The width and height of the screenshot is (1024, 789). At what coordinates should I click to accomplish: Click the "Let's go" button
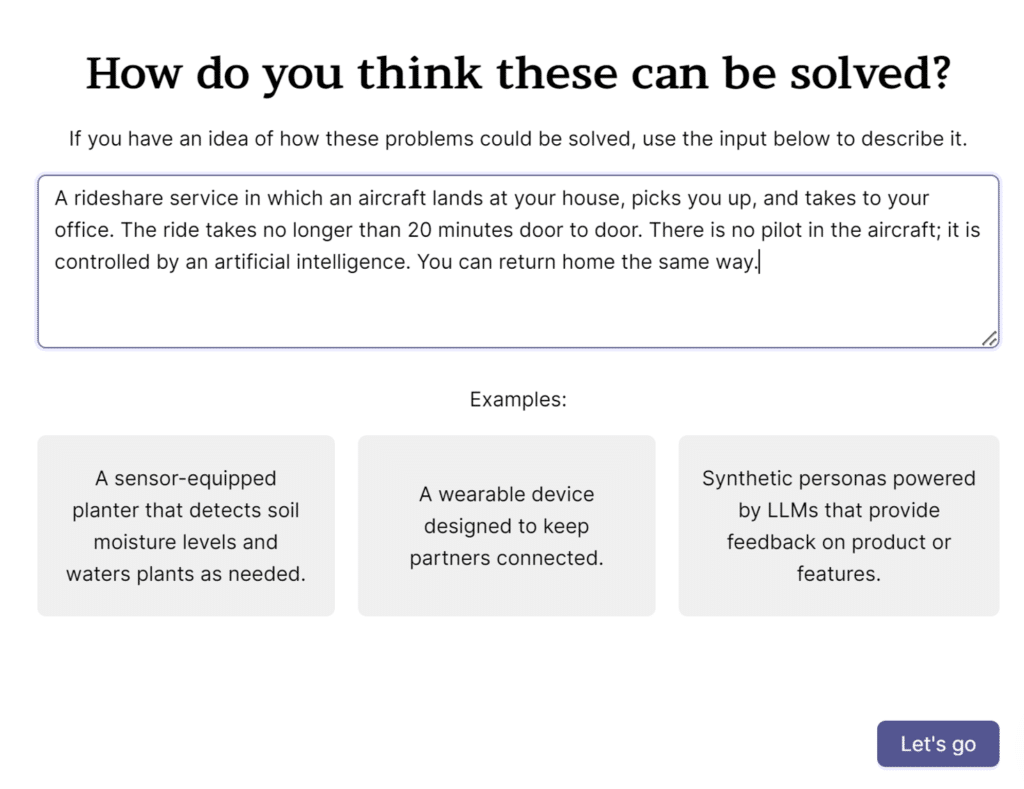pyautogui.click(x=937, y=744)
